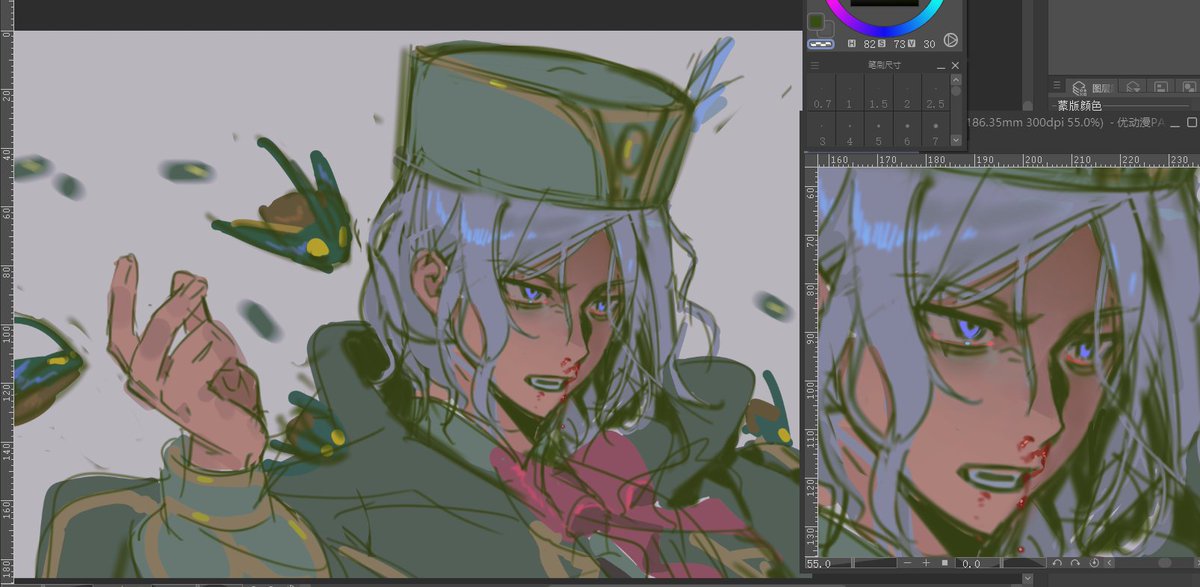The width and height of the screenshot is (1200, 587).
Task: Click the horizontal scrollbar thumb in second window
Action: [1165, 563]
